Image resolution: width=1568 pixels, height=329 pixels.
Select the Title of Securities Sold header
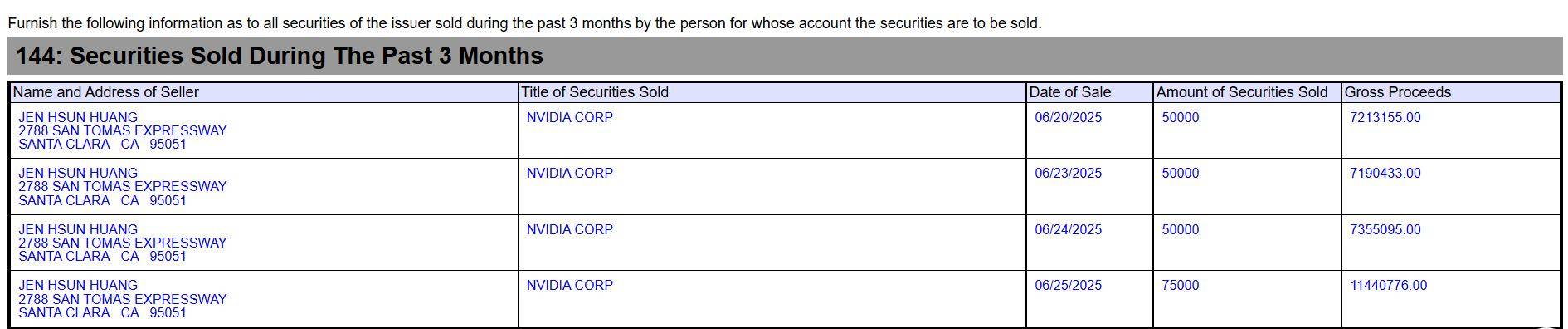point(595,92)
